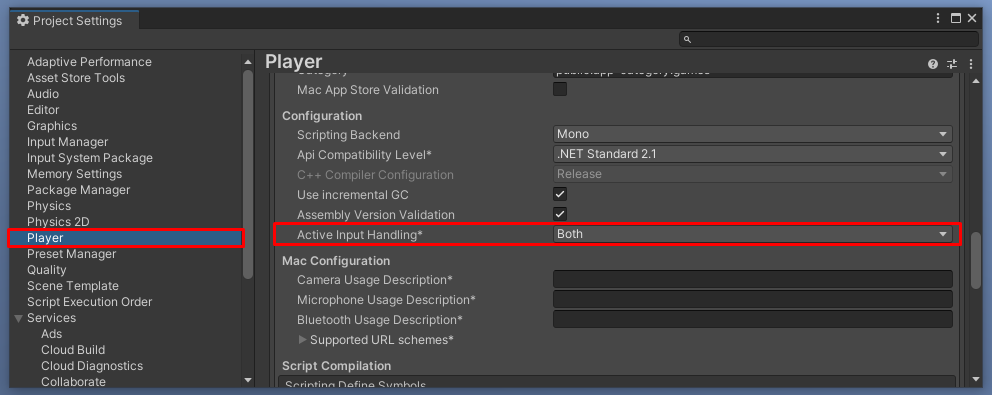Select Input Manager in sidebar
The image size is (992, 395).
(68, 142)
